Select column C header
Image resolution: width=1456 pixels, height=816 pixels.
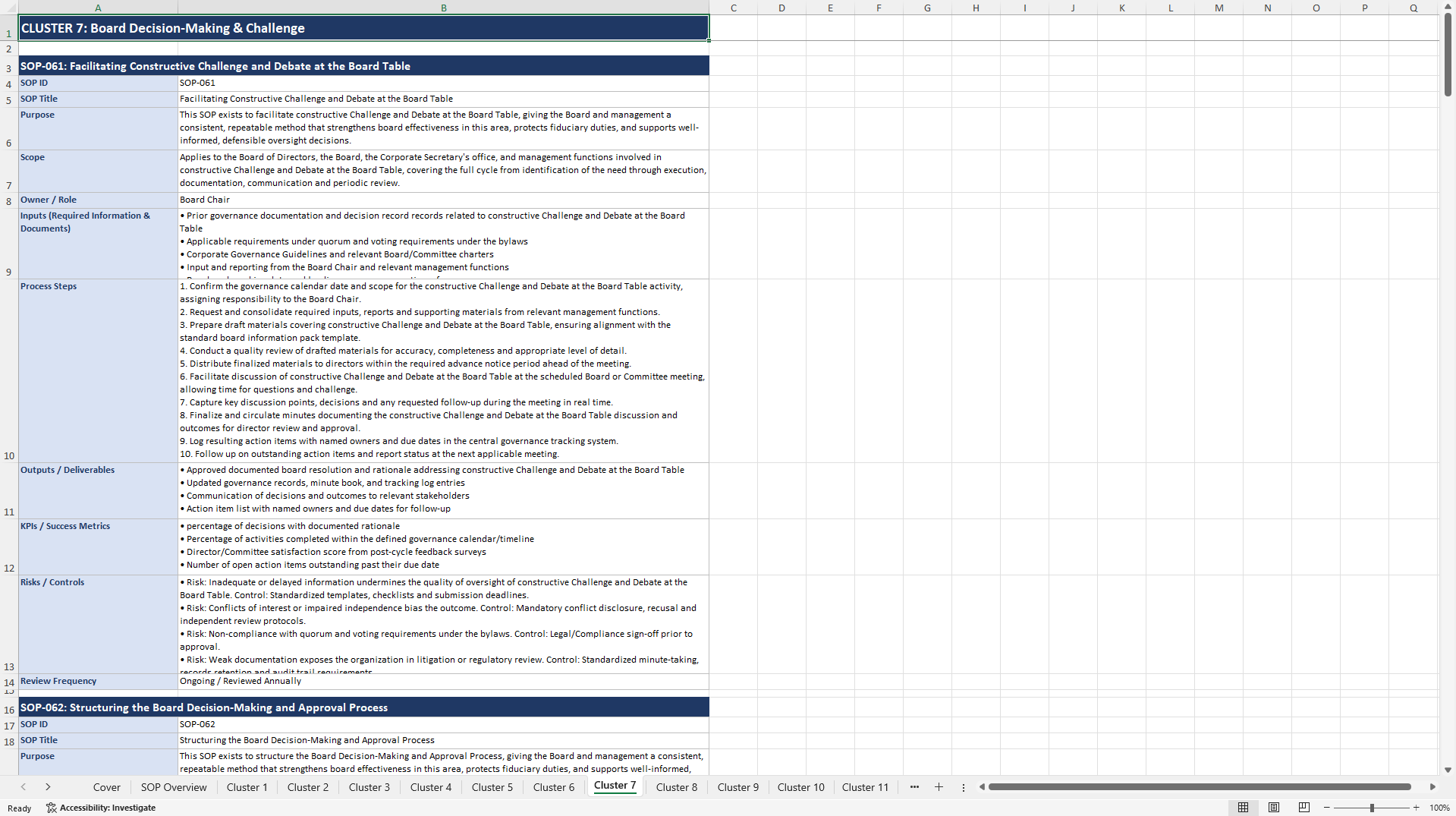coord(734,8)
